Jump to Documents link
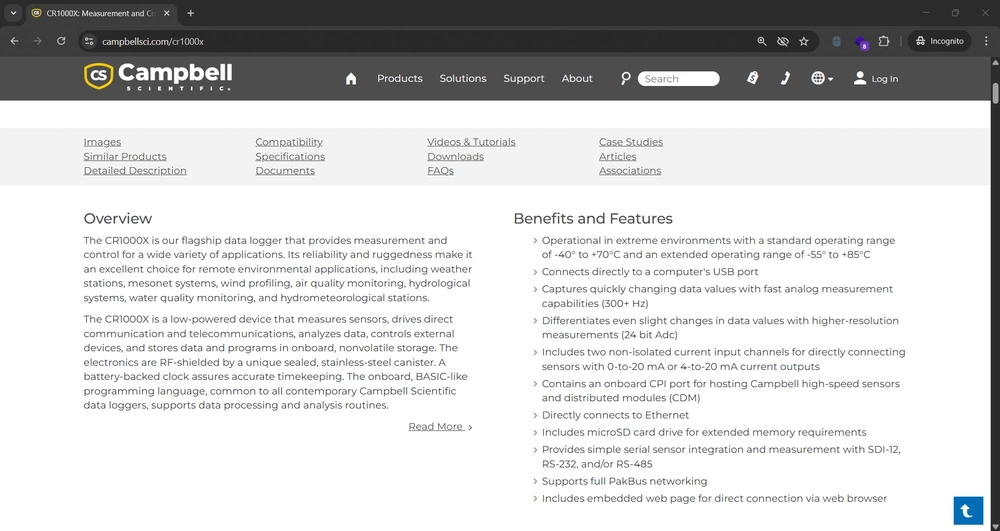 tap(285, 171)
